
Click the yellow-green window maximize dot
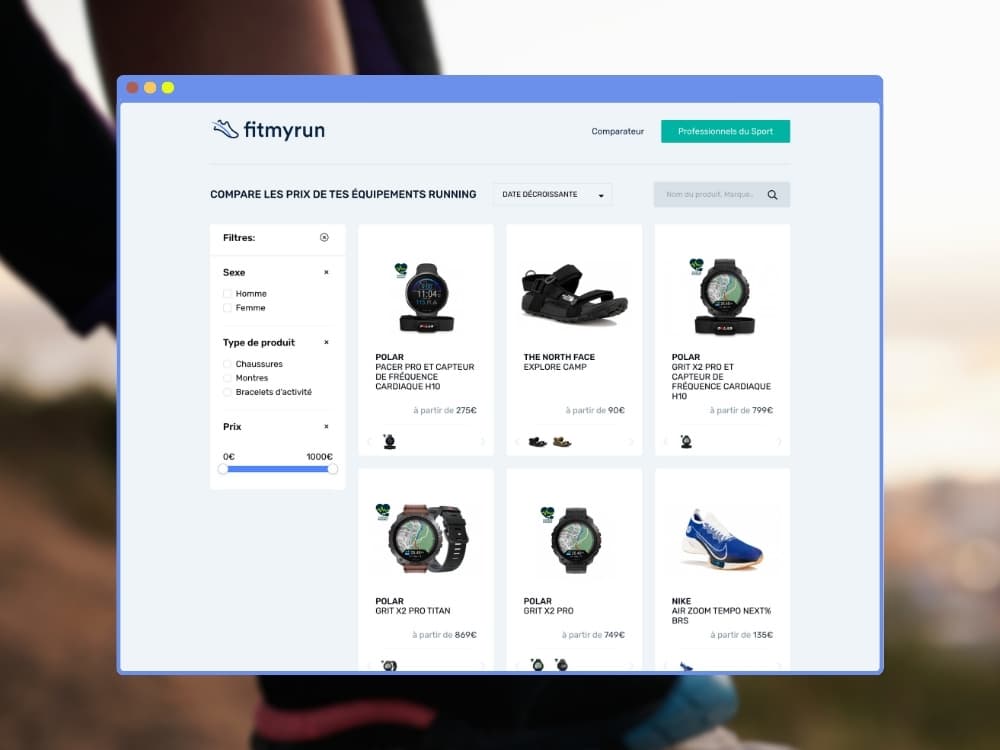(x=168, y=87)
